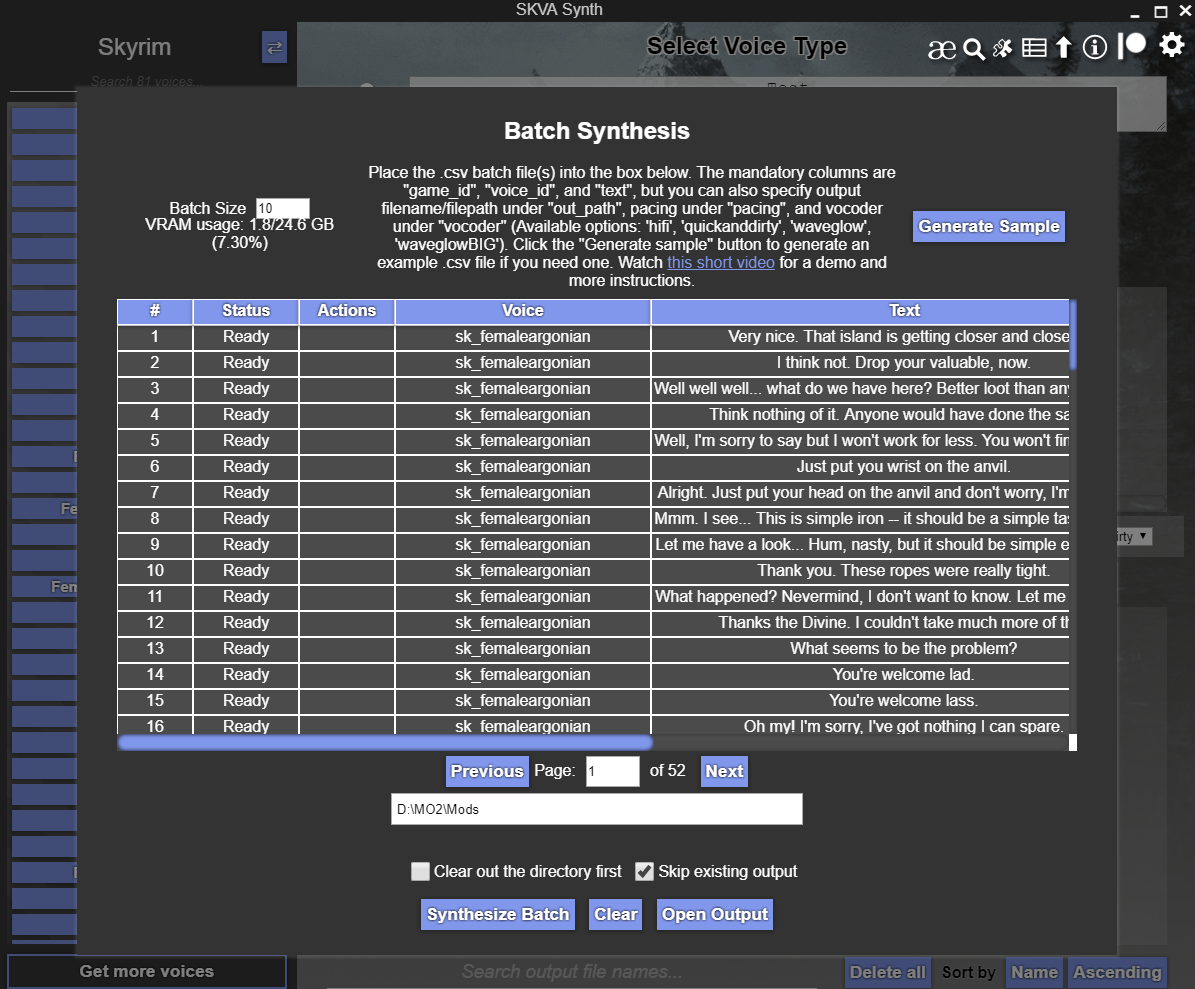Viewport: 1195px width, 989px height.
Task: Uncheck 'Skip existing output' checkbox
Action: coord(644,871)
